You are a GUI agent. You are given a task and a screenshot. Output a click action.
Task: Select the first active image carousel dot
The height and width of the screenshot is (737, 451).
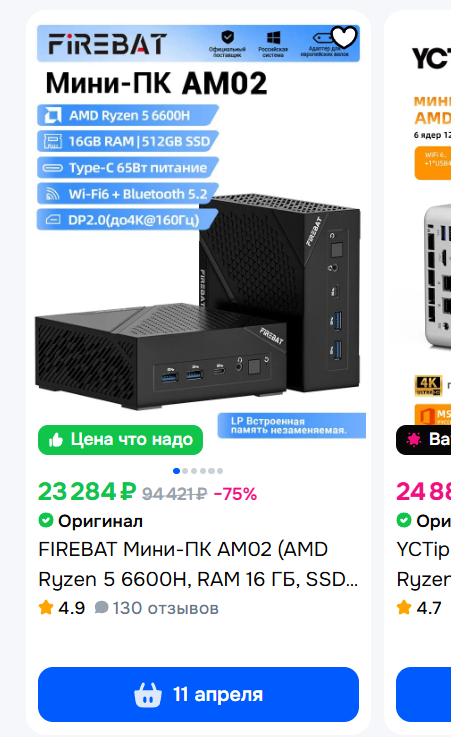[176, 470]
